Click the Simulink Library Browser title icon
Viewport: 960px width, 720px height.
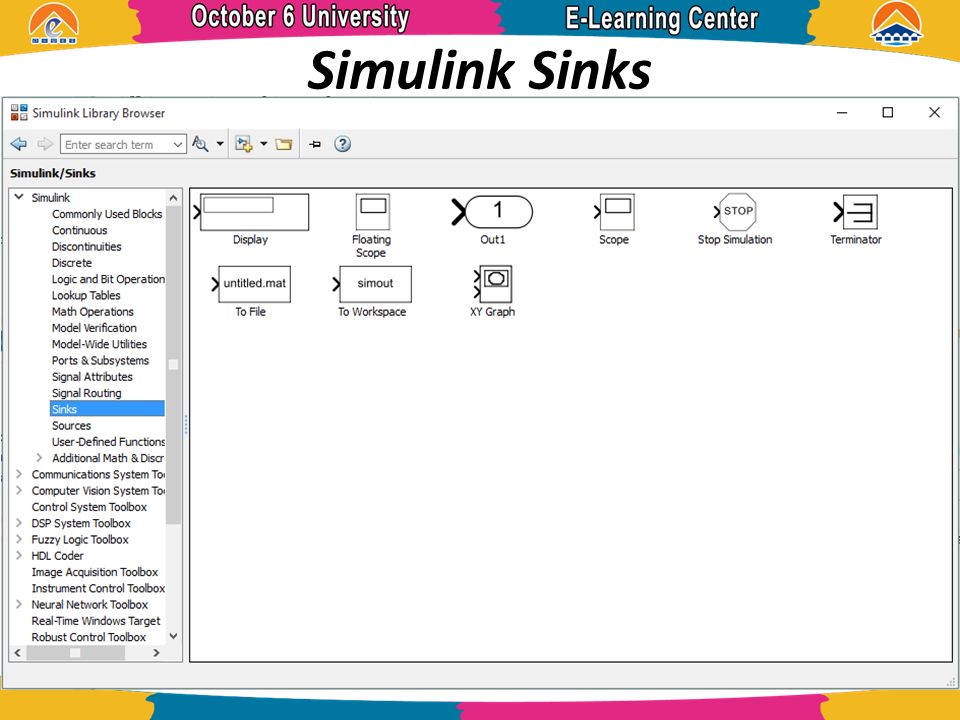tap(19, 113)
